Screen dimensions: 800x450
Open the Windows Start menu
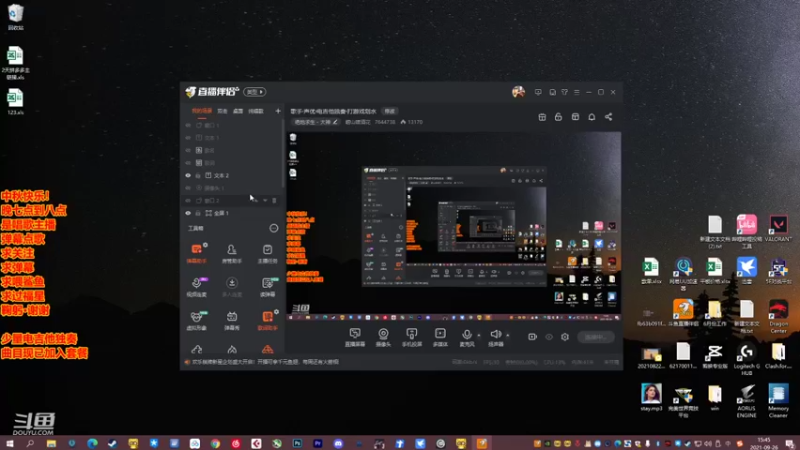9,443
